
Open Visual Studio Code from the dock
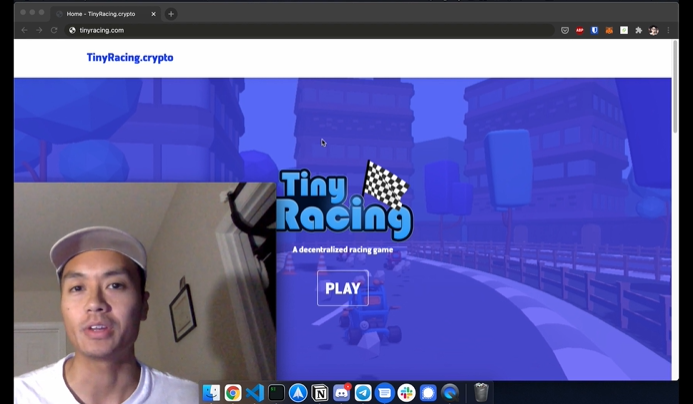pos(255,393)
